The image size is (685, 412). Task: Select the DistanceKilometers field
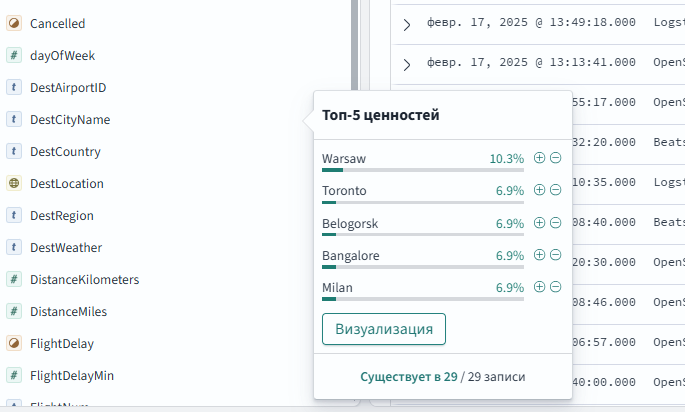coord(84,280)
